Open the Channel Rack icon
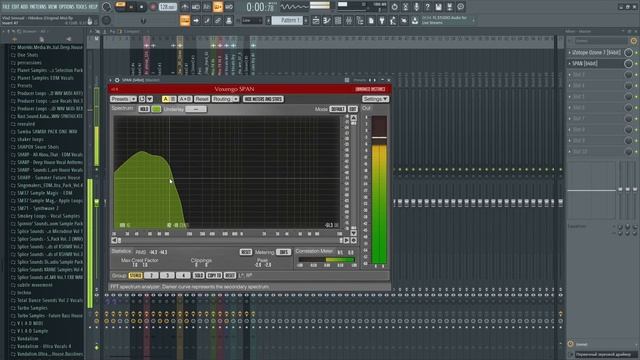Screen dimensions: 640x360 point(338,20)
